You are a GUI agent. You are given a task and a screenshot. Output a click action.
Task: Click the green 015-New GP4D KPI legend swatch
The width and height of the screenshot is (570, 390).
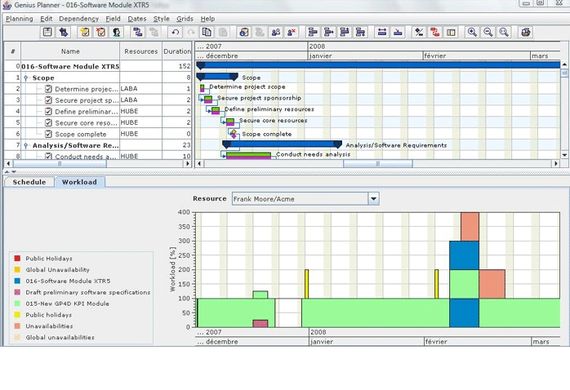tap(17, 303)
